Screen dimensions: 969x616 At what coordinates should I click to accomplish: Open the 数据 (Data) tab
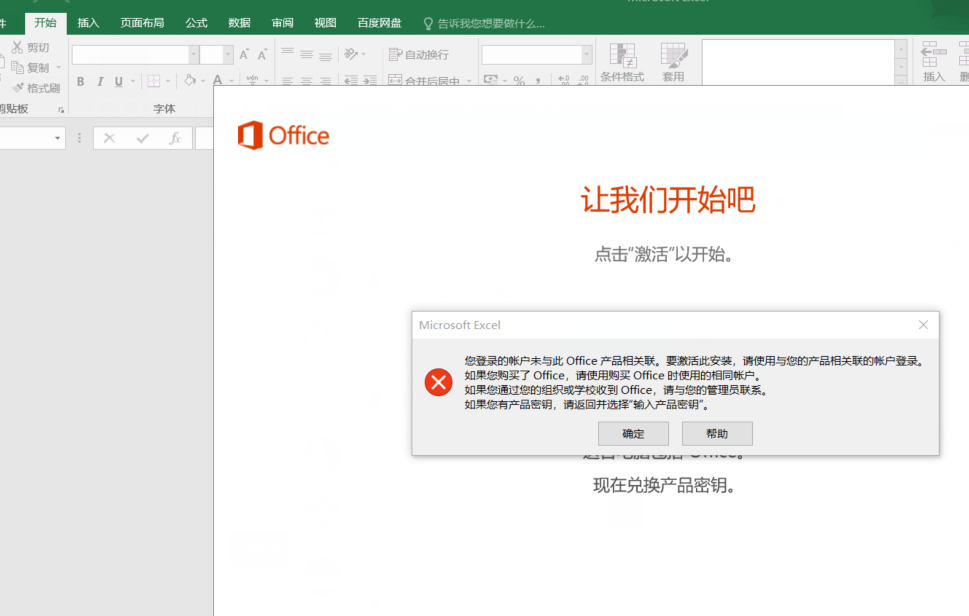tap(239, 23)
